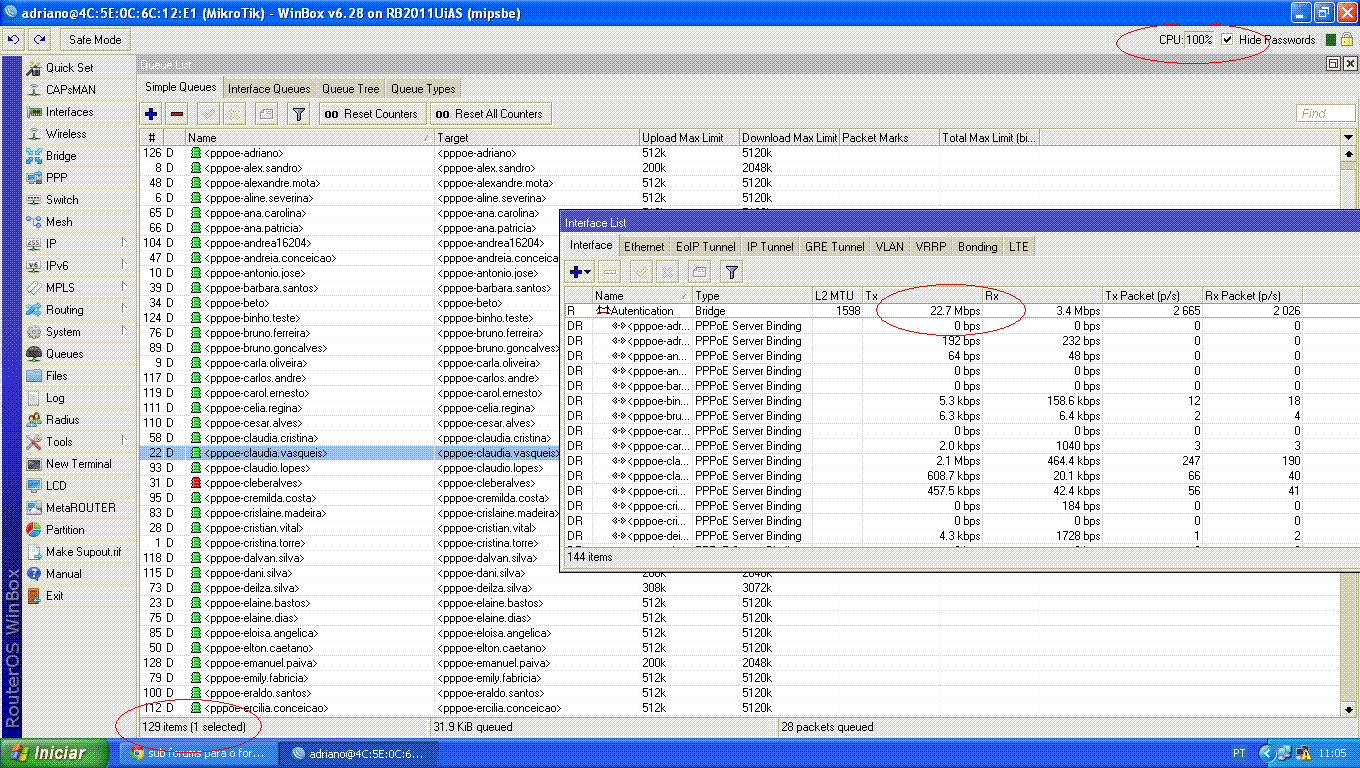Click the blue plus add button in Queue List
Image resolution: width=1360 pixels, height=768 pixels.
coord(151,114)
